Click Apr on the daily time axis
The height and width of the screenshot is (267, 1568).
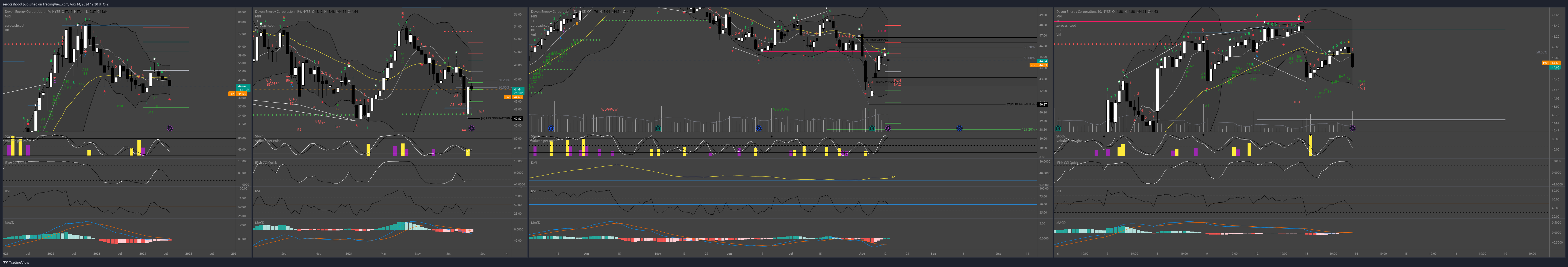pos(587,254)
